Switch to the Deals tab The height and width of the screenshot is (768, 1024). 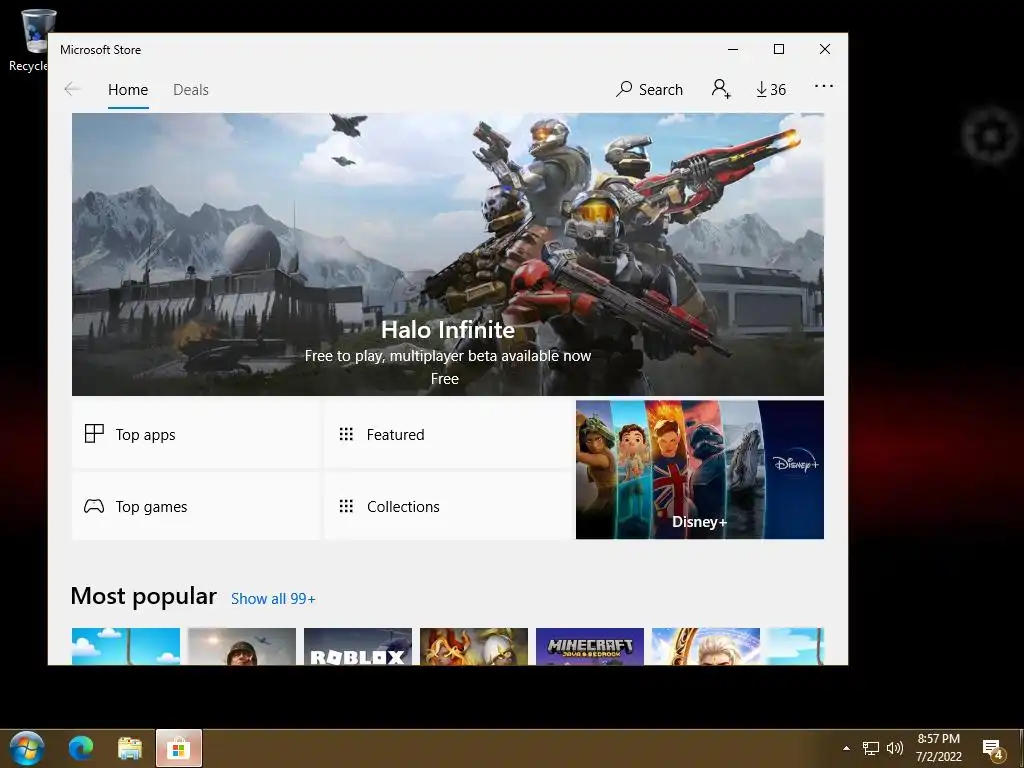click(191, 89)
